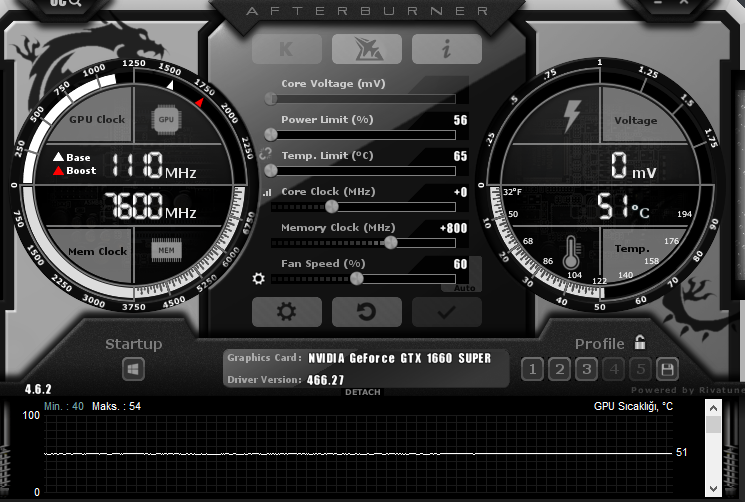The height and width of the screenshot is (502, 745).
Task: Click the 0 mV voltage readout
Action: point(633,166)
